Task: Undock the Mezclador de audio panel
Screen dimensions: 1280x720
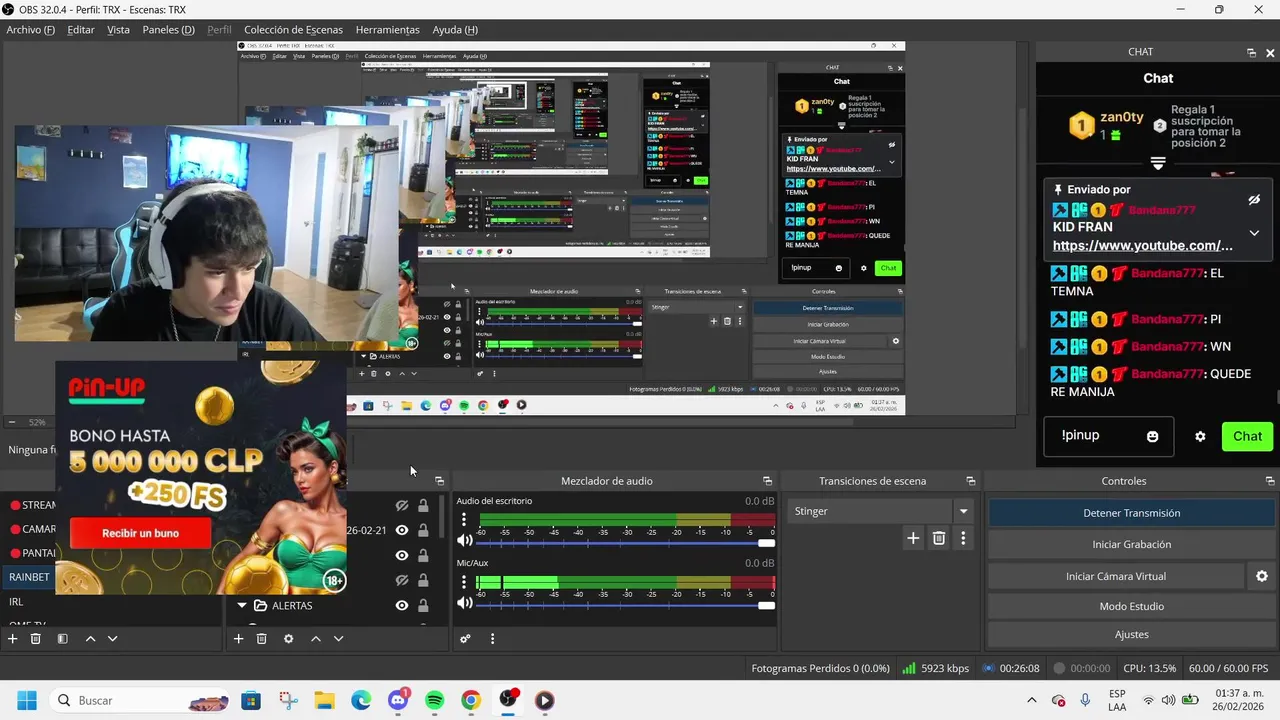Action: point(767,481)
